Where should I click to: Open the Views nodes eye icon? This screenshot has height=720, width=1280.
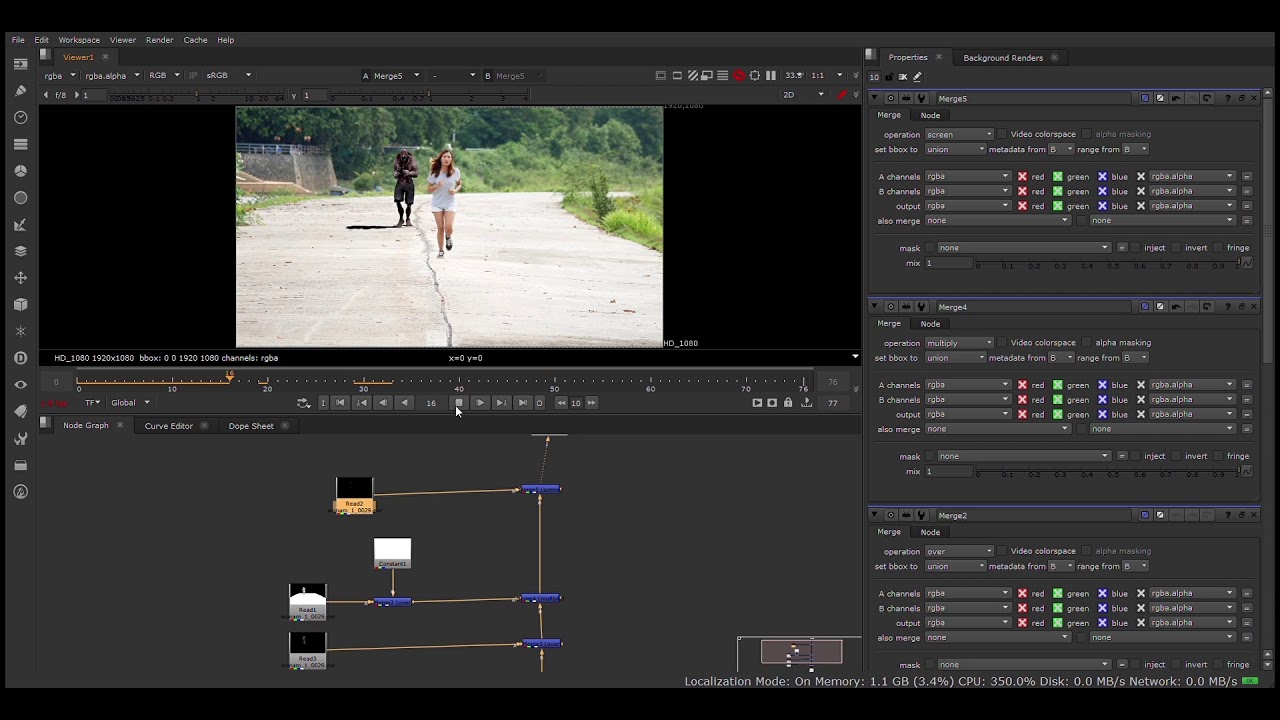[x=20, y=384]
